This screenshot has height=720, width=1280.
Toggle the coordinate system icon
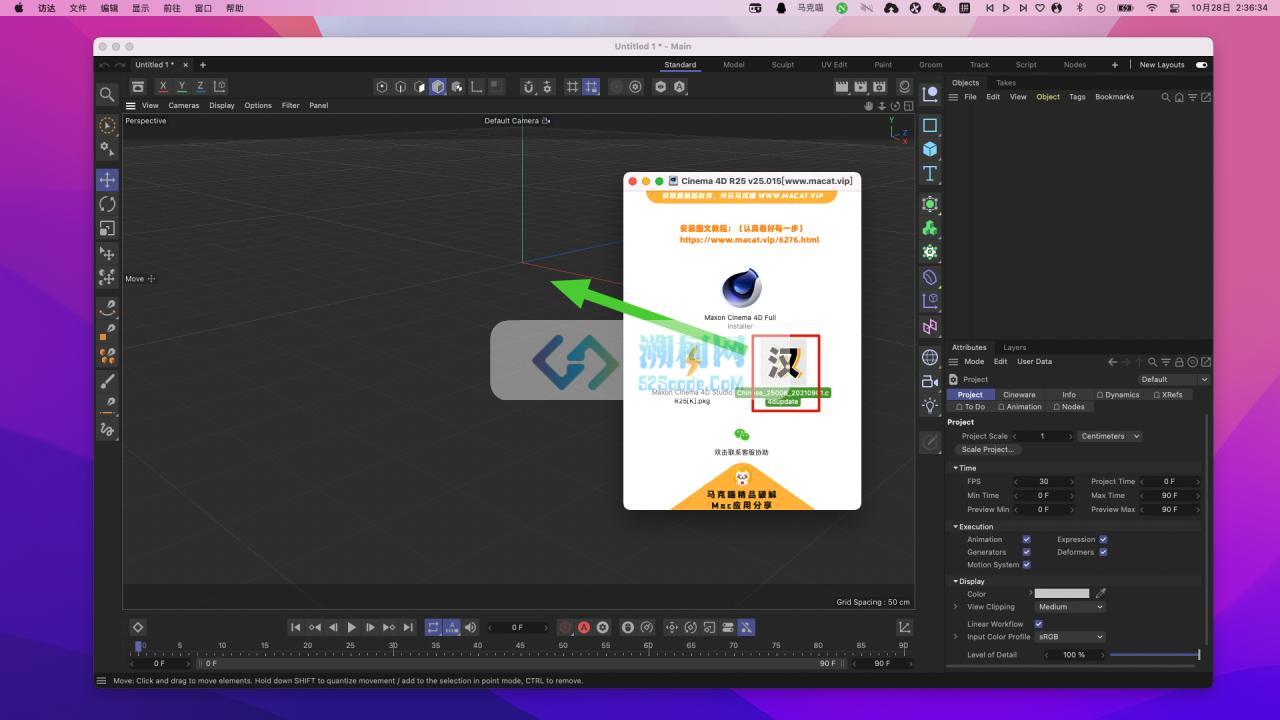(220, 87)
